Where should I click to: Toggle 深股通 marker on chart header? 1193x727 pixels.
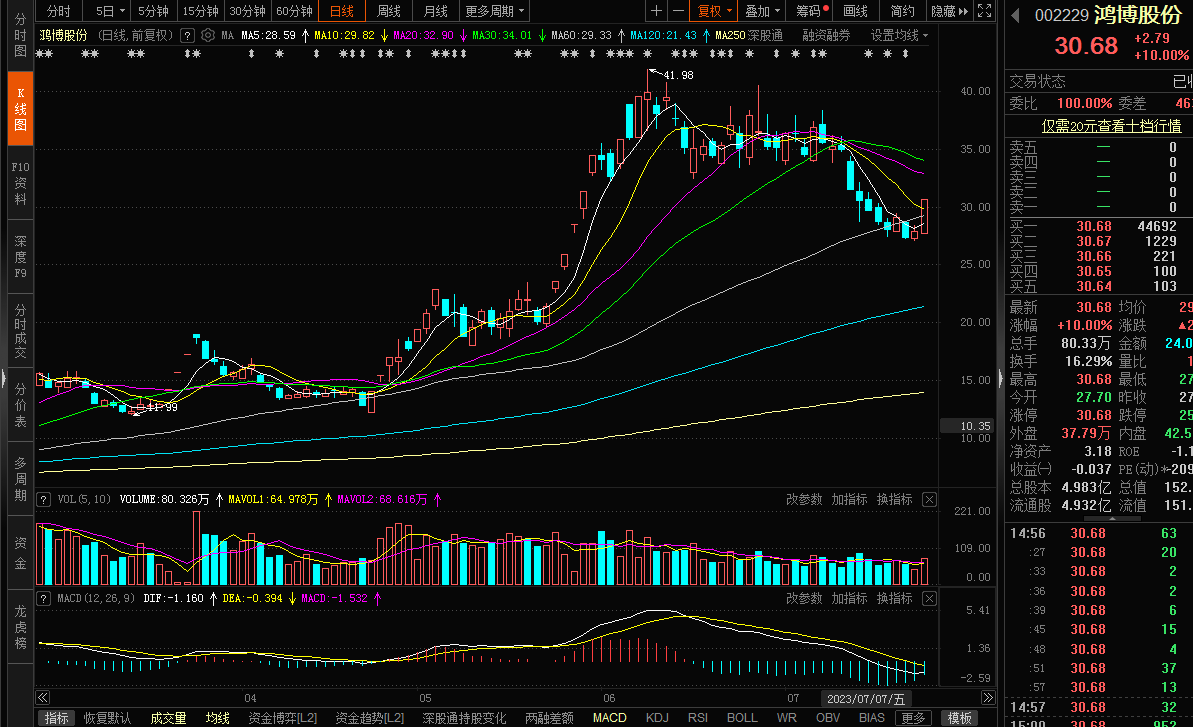[x=765, y=35]
